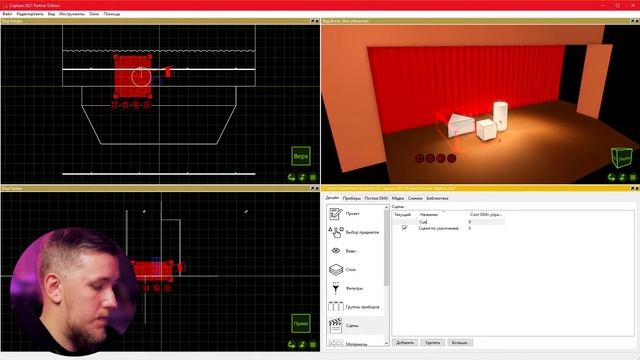Open the Помощь menu
The image size is (640, 360).
[x=111, y=14]
